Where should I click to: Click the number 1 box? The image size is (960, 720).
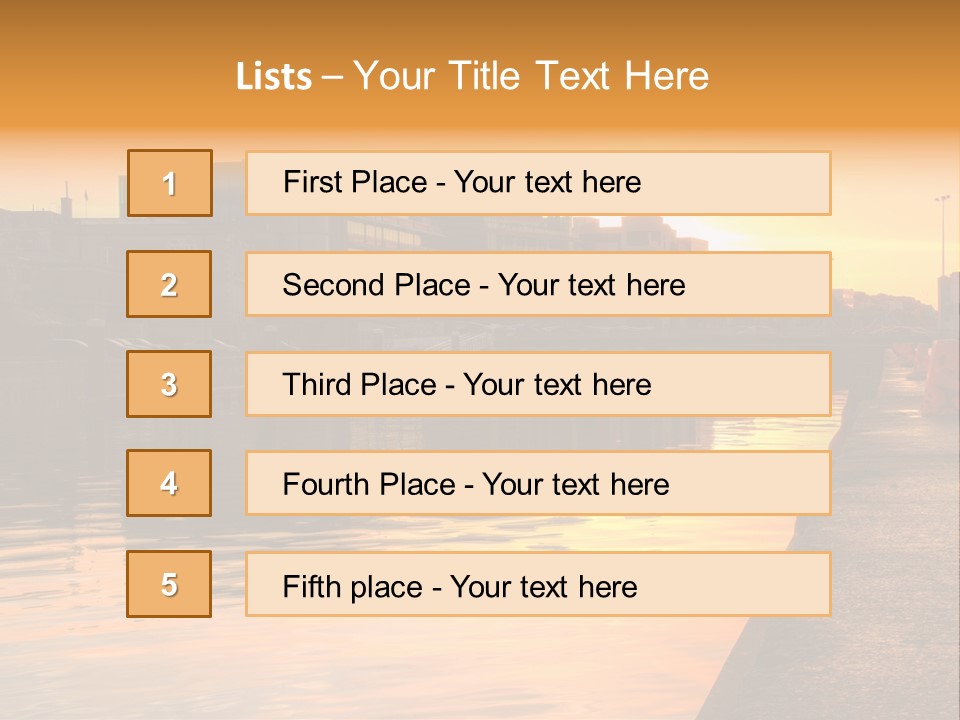(169, 183)
